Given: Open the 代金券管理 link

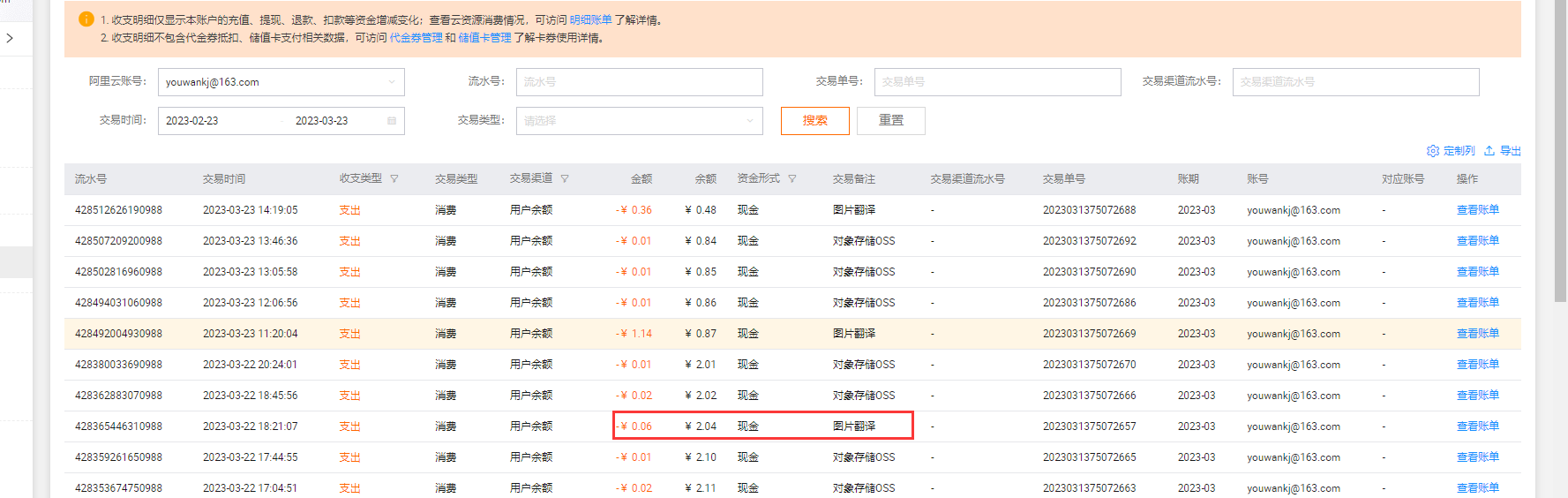Looking at the screenshot, I should (x=416, y=38).
